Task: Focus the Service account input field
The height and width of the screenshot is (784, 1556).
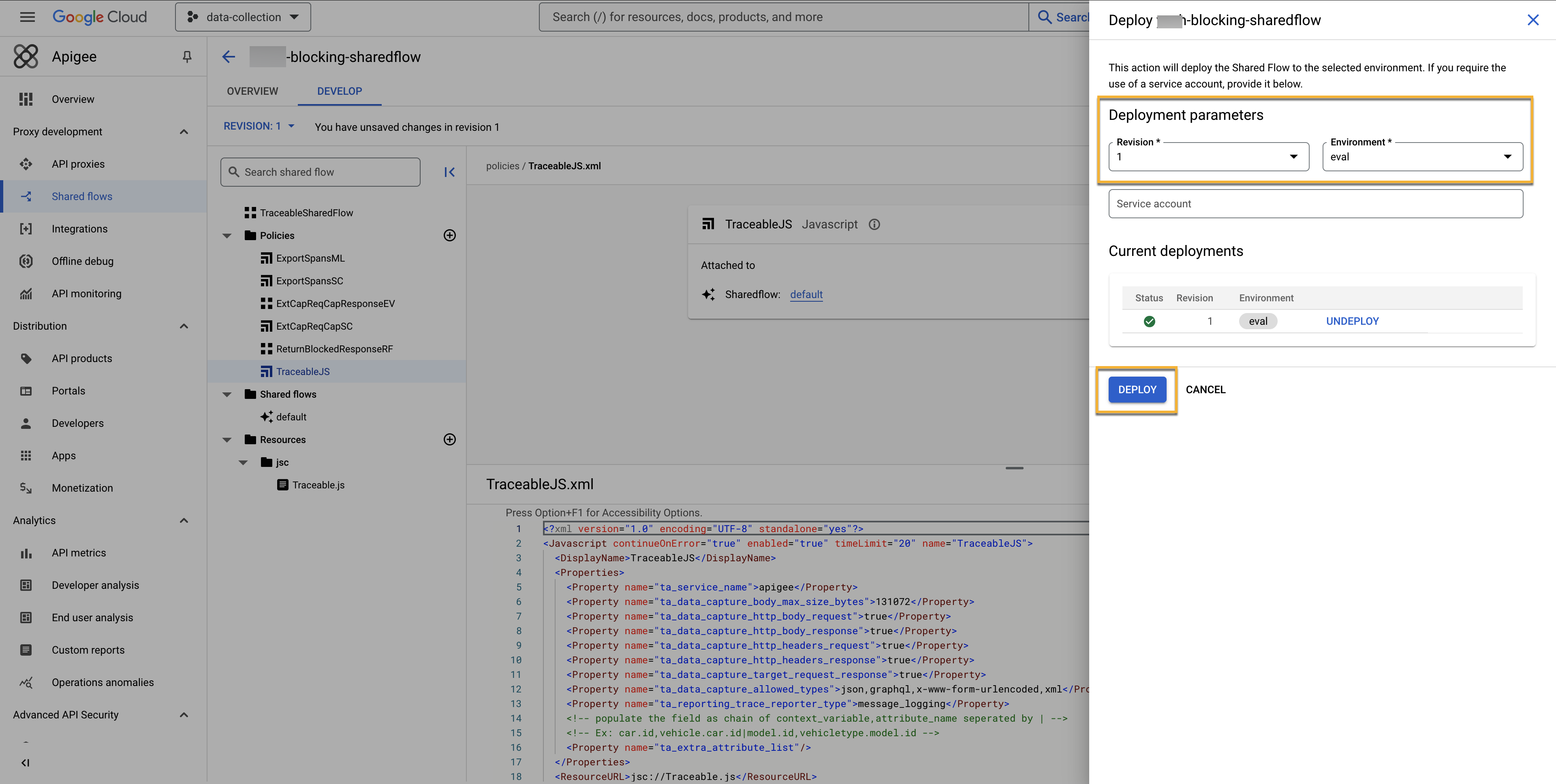Action: point(1316,204)
